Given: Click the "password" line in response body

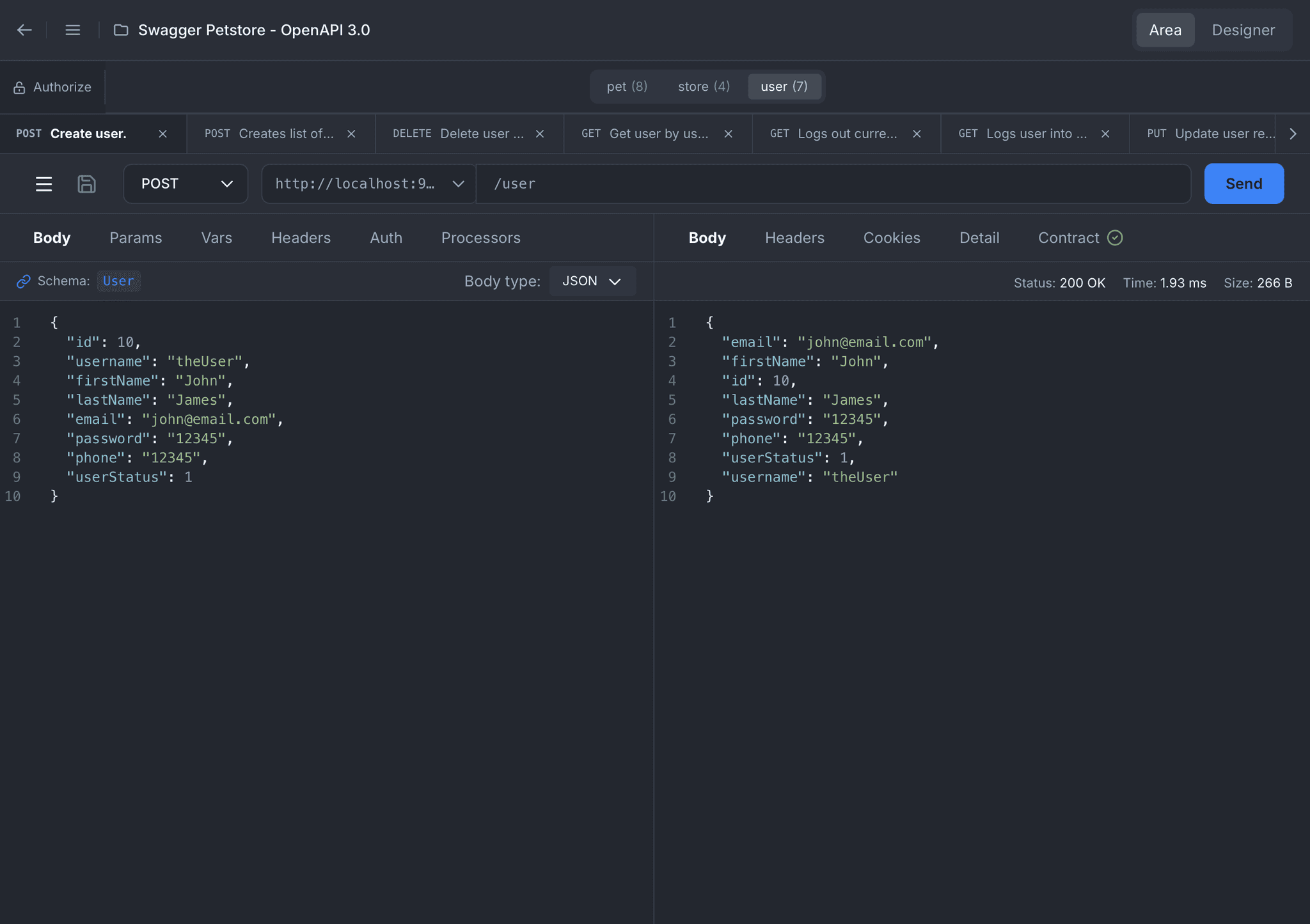Looking at the screenshot, I should click(x=805, y=419).
